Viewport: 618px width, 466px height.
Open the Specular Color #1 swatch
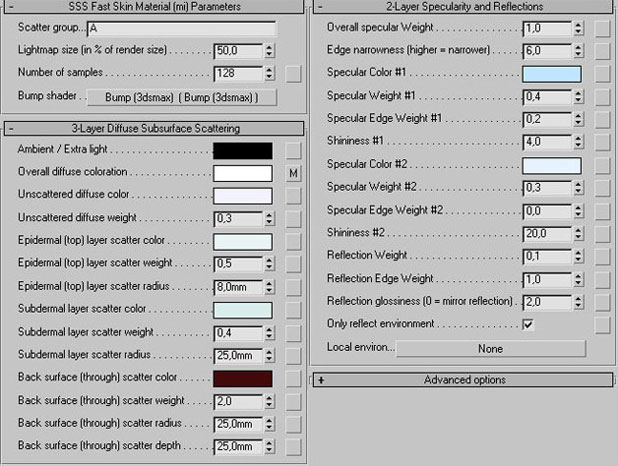pyautogui.click(x=552, y=74)
